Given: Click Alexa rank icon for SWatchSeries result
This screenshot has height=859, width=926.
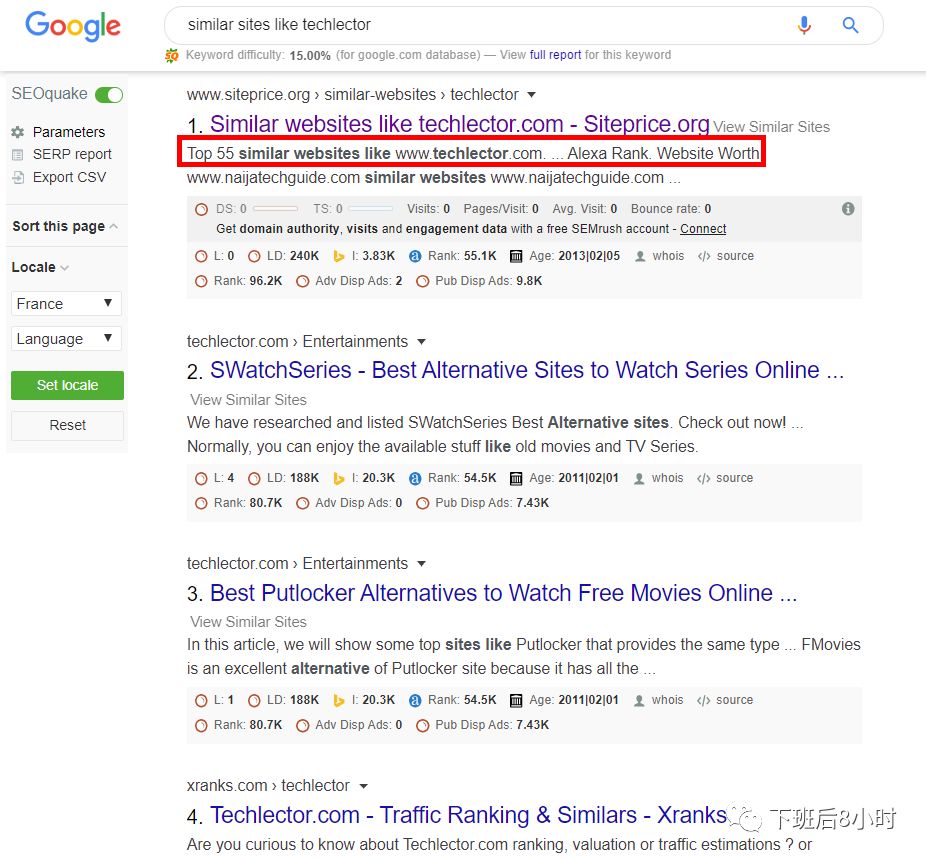Looking at the screenshot, I should coord(415,478).
